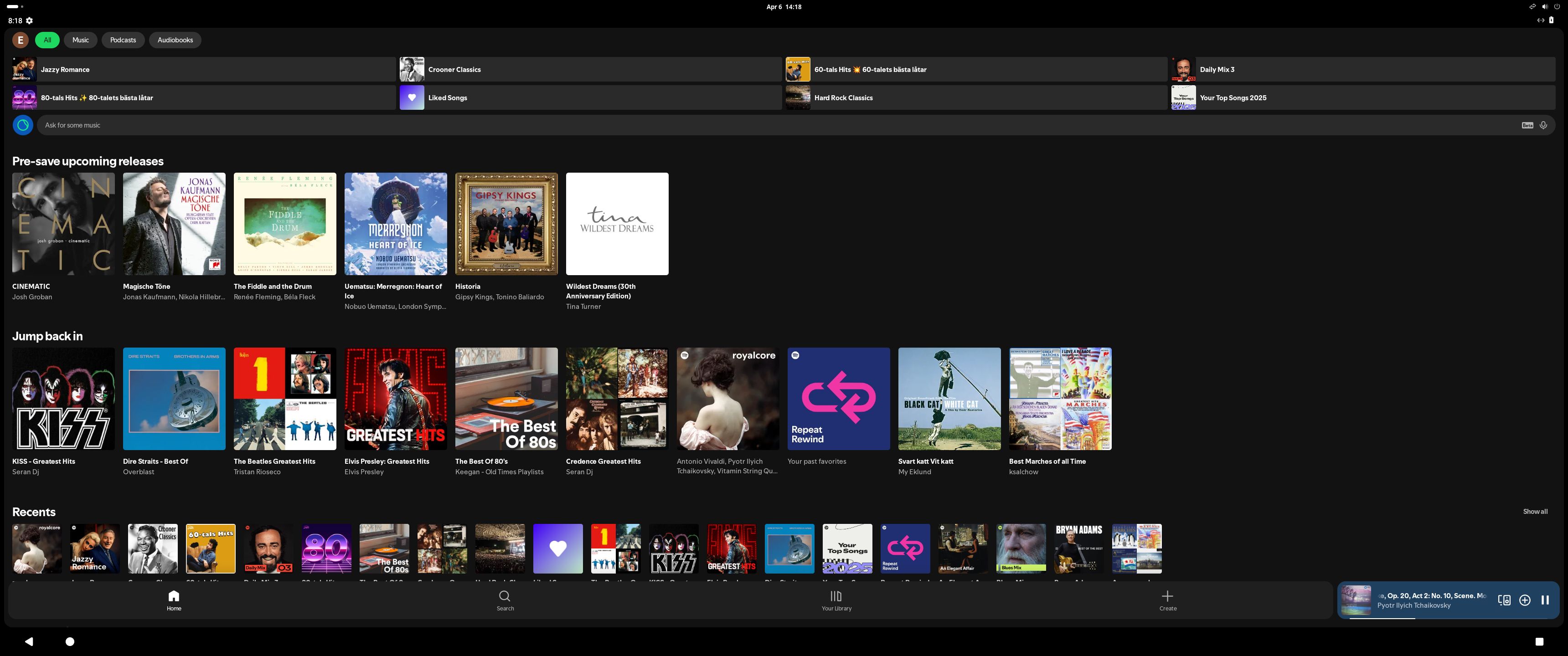
Task: Open profile avatar E
Action: 21,40
